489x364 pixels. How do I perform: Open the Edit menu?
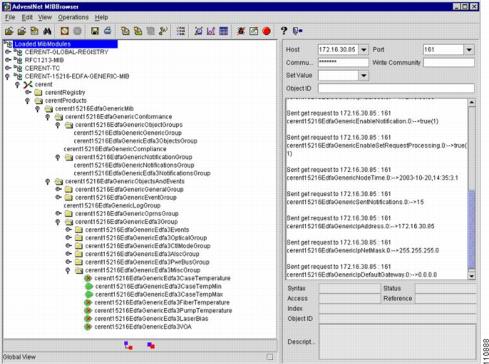[x=27, y=17]
